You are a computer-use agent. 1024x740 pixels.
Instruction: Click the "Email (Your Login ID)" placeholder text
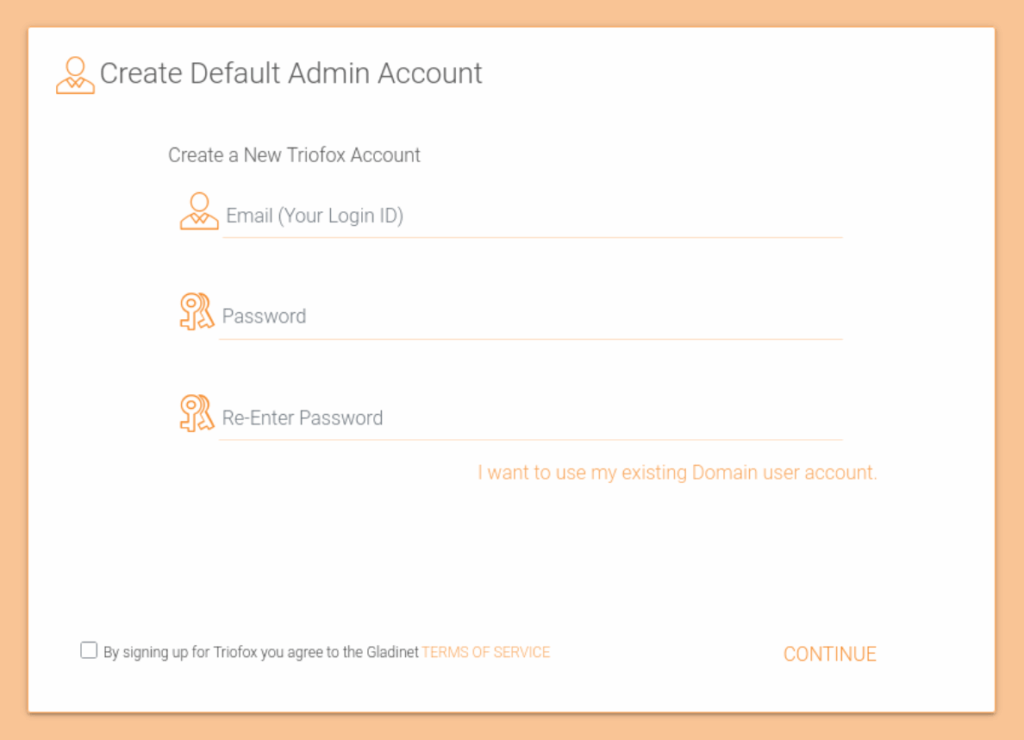(x=314, y=216)
